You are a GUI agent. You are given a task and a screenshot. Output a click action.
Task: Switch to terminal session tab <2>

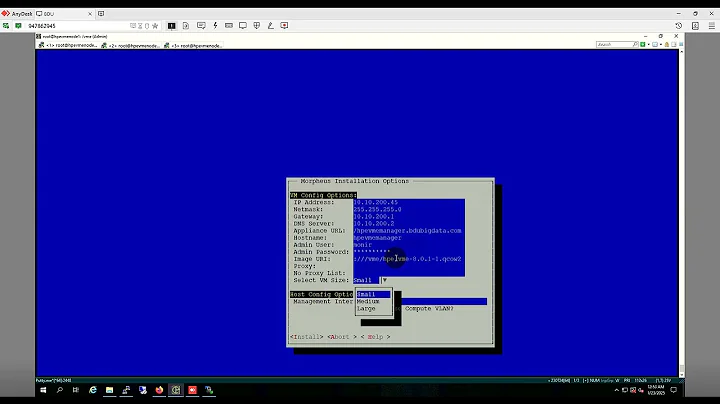[130, 45]
